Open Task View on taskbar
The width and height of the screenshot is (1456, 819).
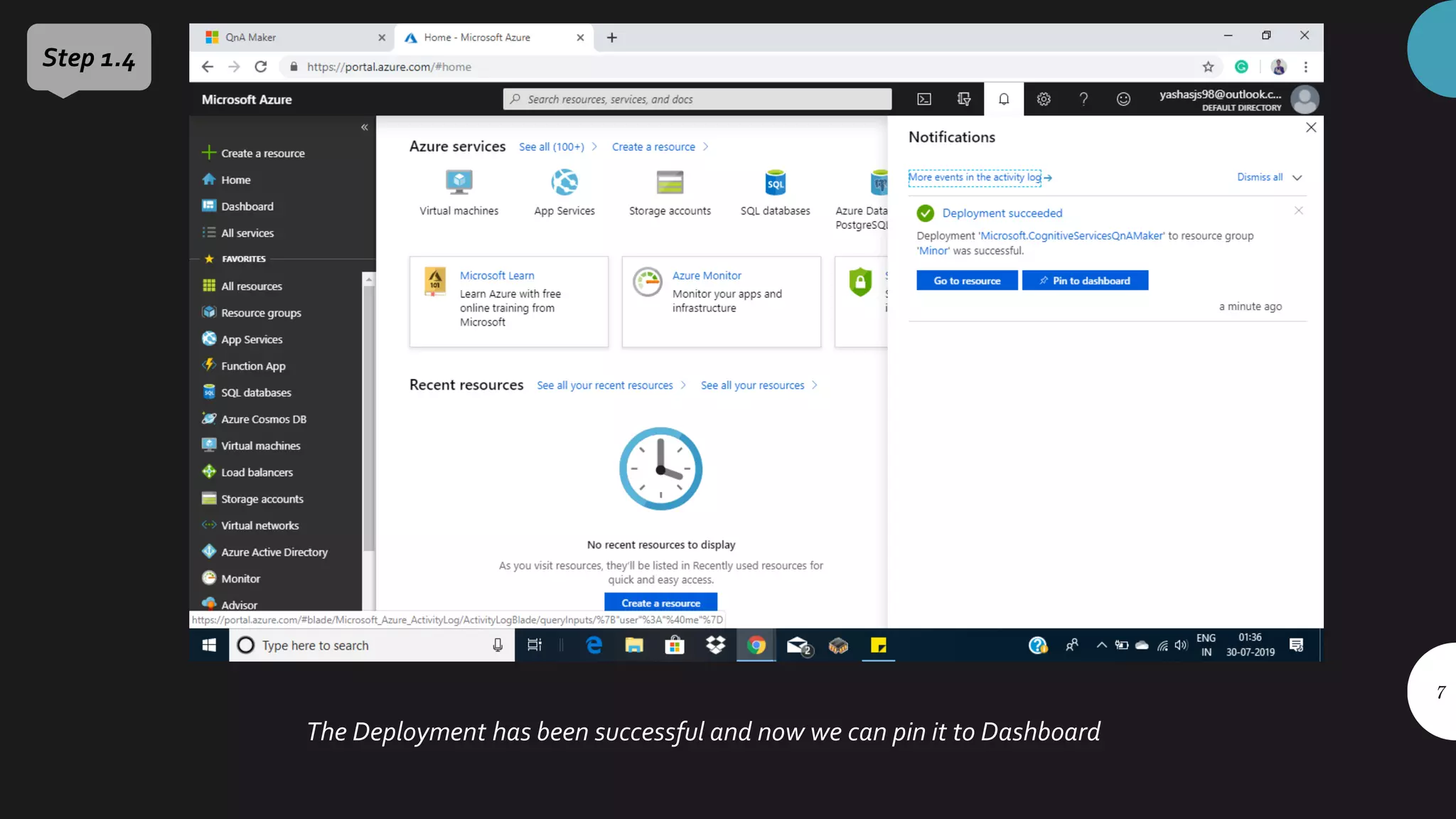[x=535, y=646]
